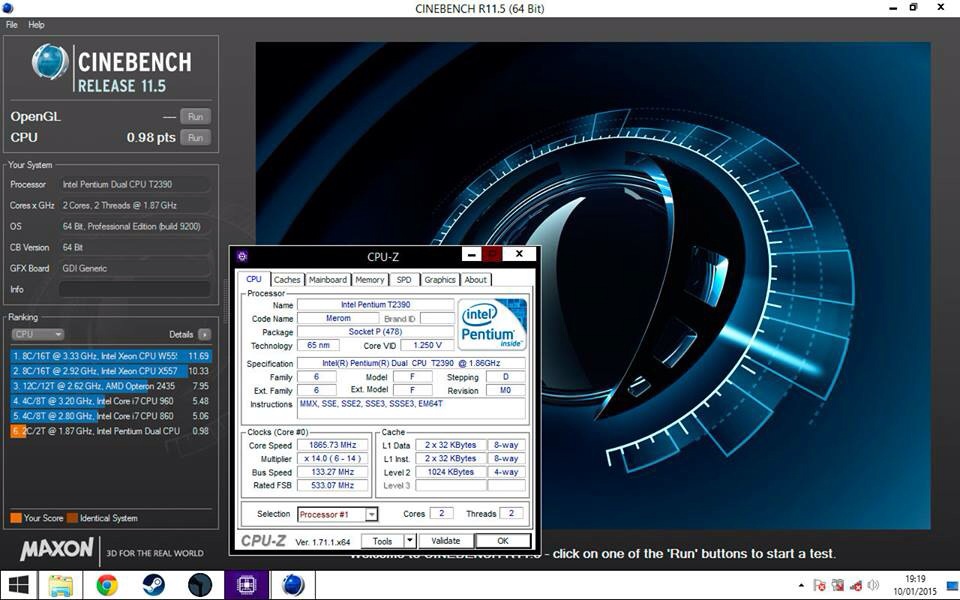Click the volume speaker tray icon

tap(873, 585)
